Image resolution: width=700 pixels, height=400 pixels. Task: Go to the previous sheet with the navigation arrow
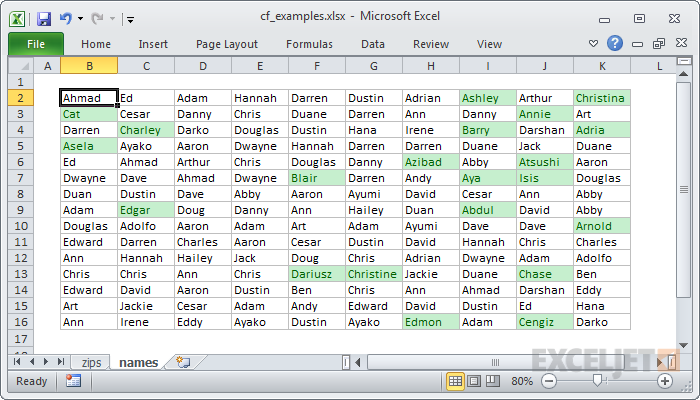(x=32, y=362)
